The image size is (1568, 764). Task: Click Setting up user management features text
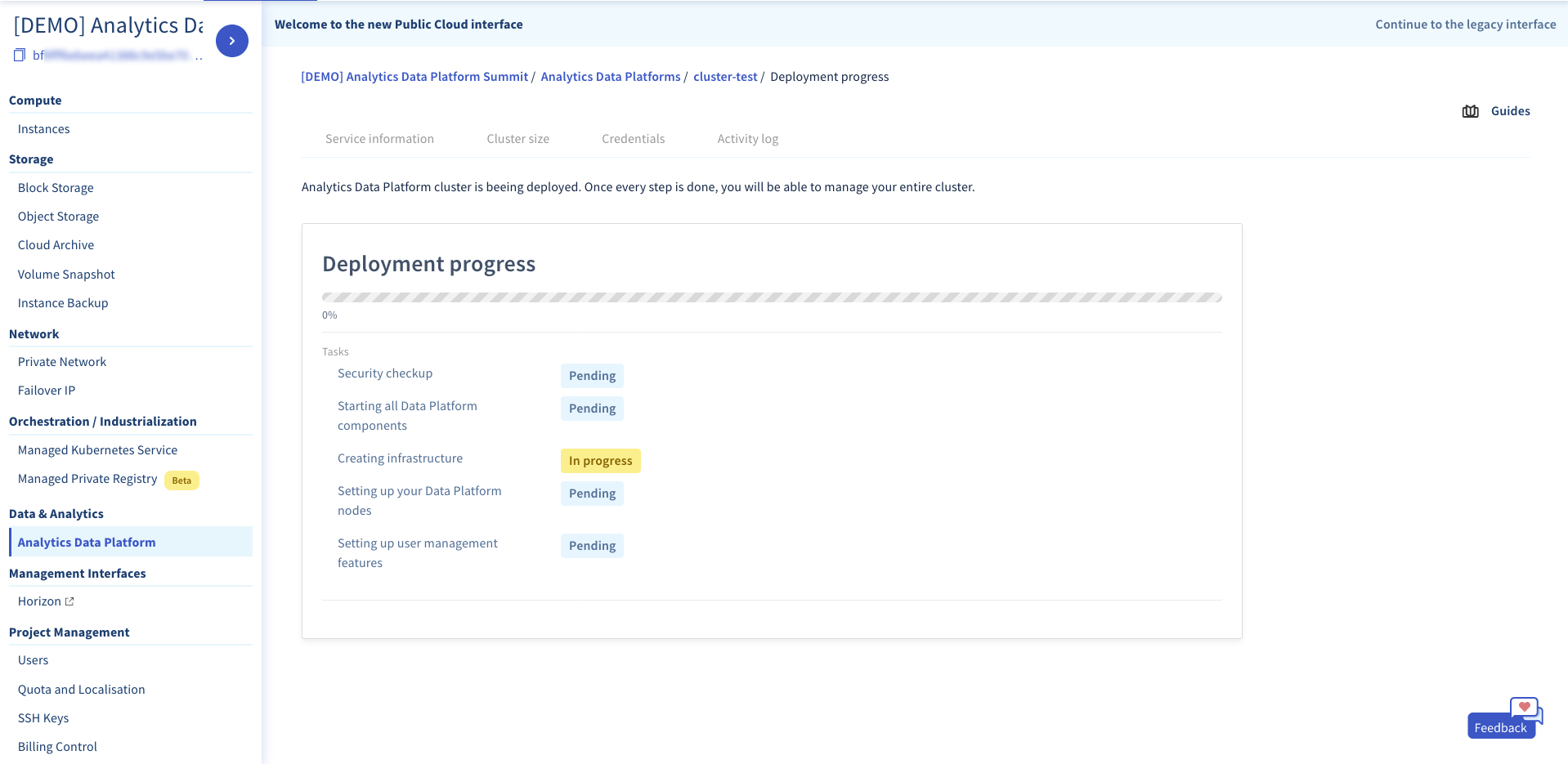[x=417, y=553]
